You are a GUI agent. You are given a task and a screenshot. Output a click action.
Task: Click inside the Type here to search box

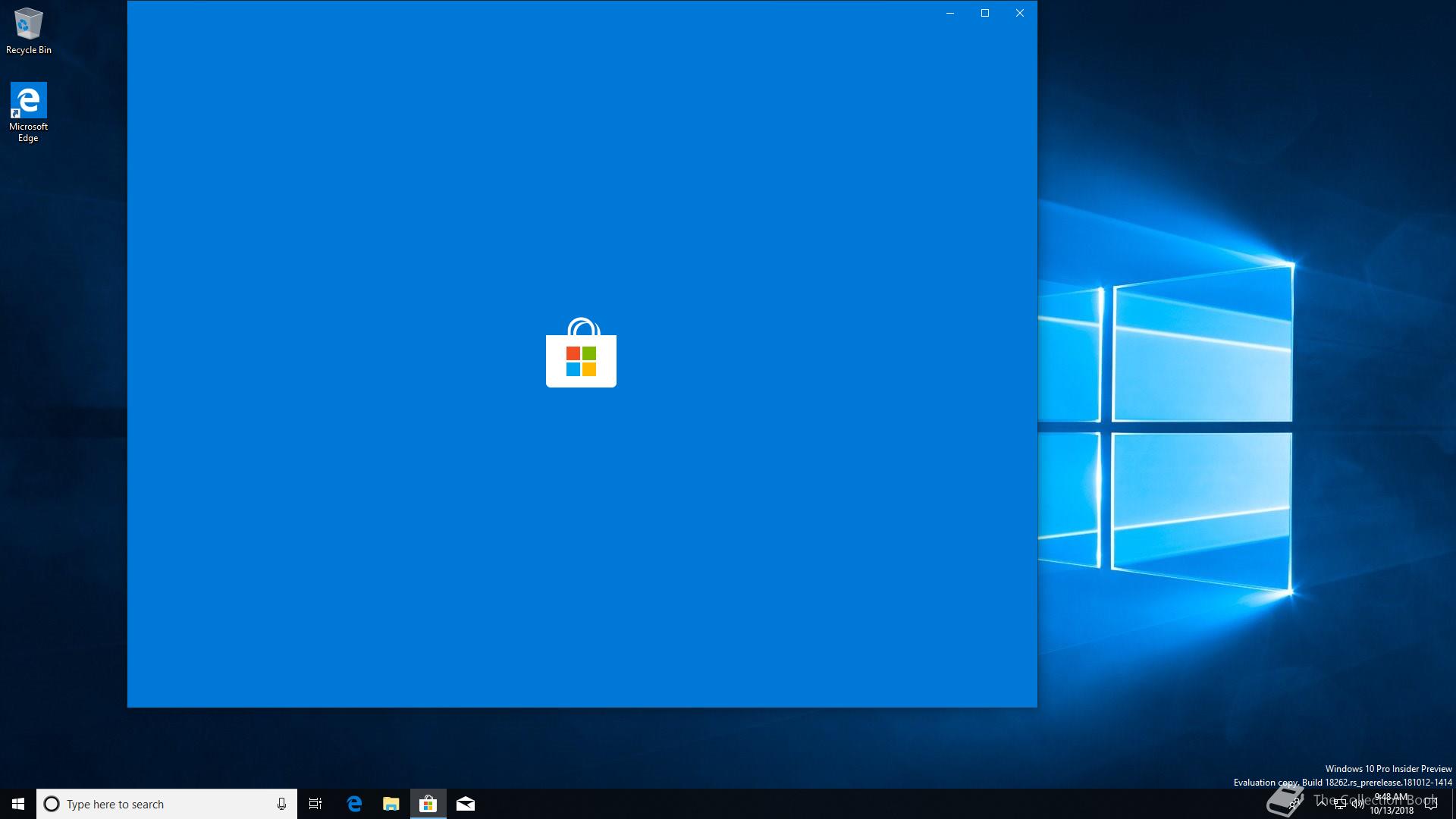152,804
